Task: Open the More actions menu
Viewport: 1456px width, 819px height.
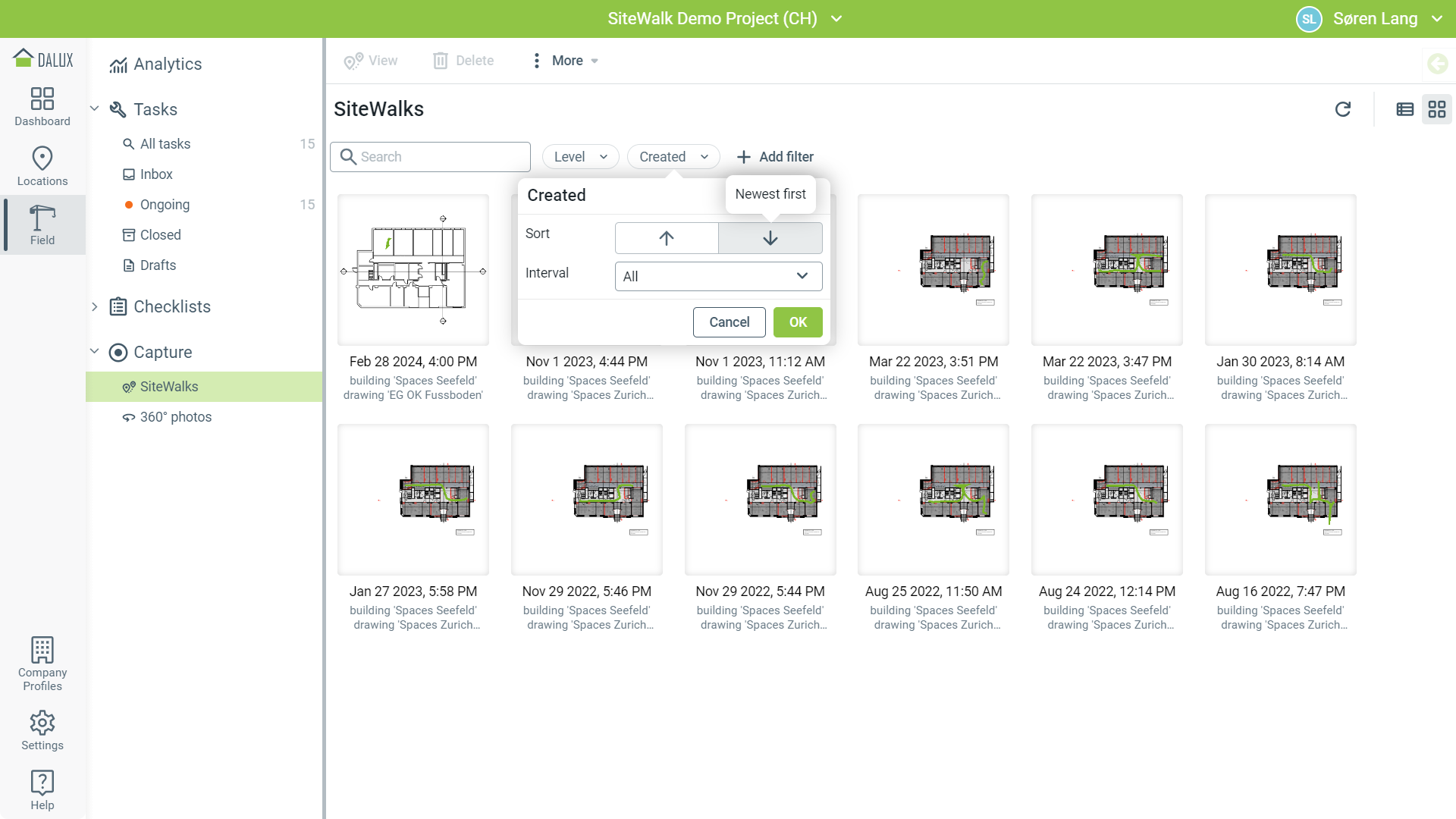Action: point(564,61)
